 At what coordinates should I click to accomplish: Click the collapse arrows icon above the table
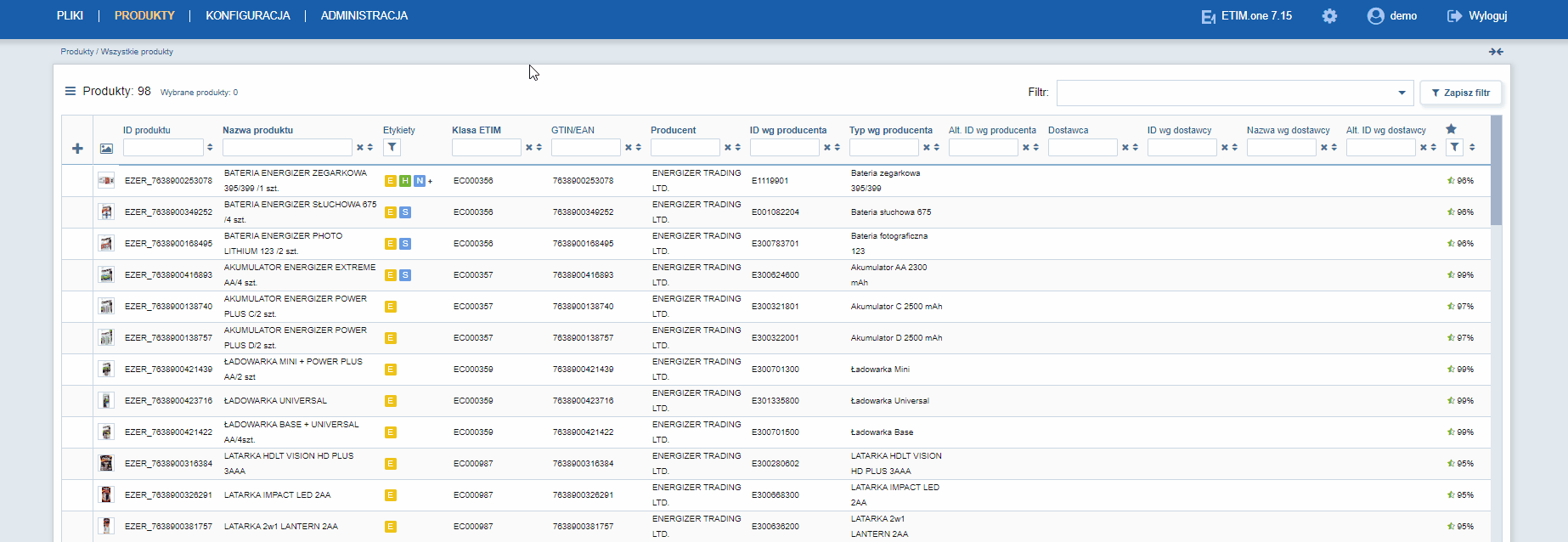(1496, 52)
